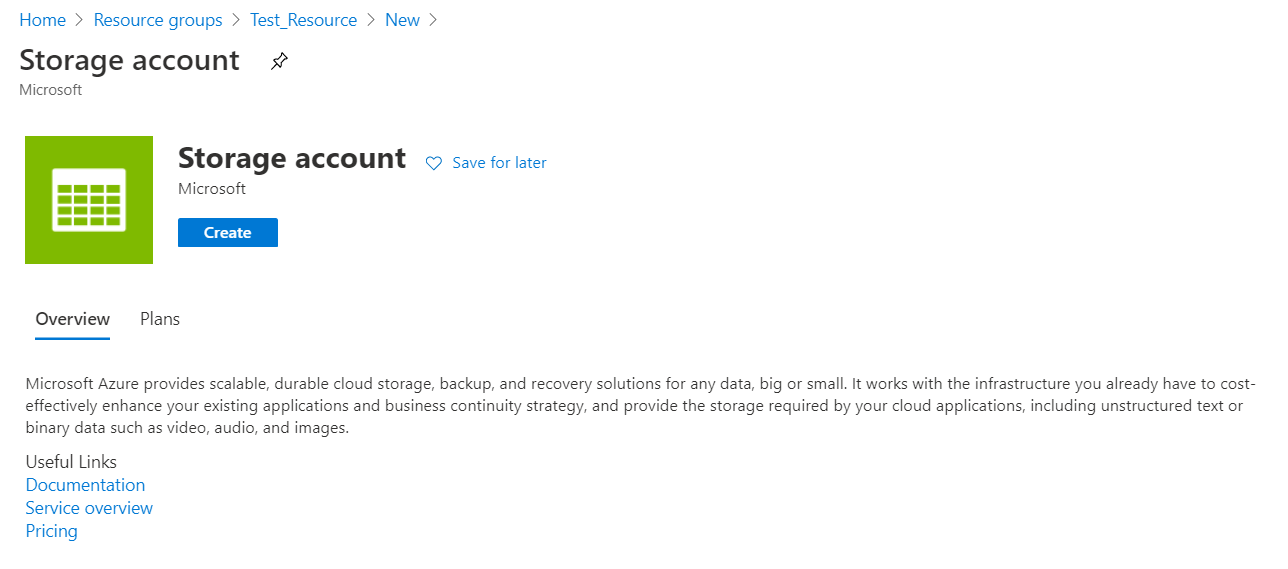Expand the chevron after the New breadcrumb
Viewport: 1288px width, 569px height.
pyautogui.click(x=433, y=20)
